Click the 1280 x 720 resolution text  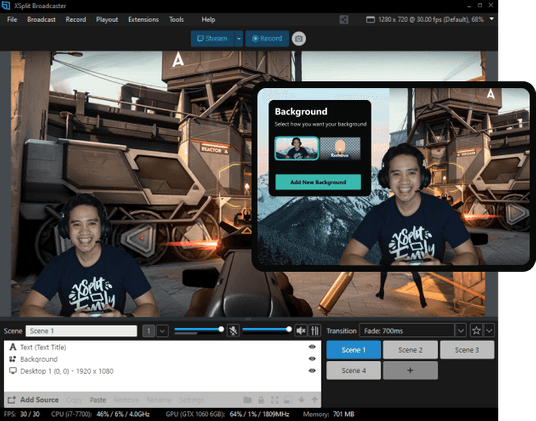tap(431, 19)
